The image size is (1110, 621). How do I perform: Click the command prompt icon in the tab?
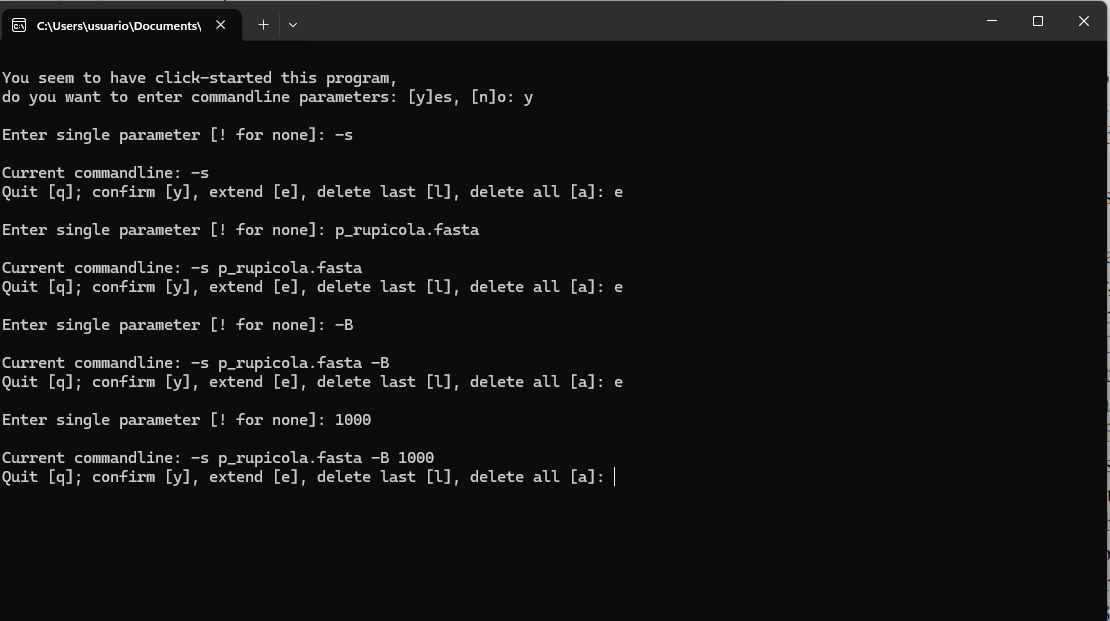coord(19,25)
